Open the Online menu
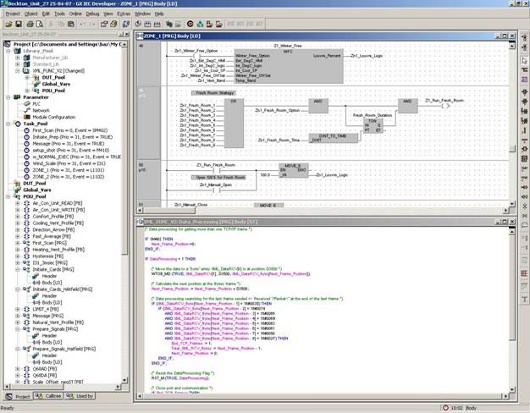The image size is (530, 413). click(x=75, y=14)
